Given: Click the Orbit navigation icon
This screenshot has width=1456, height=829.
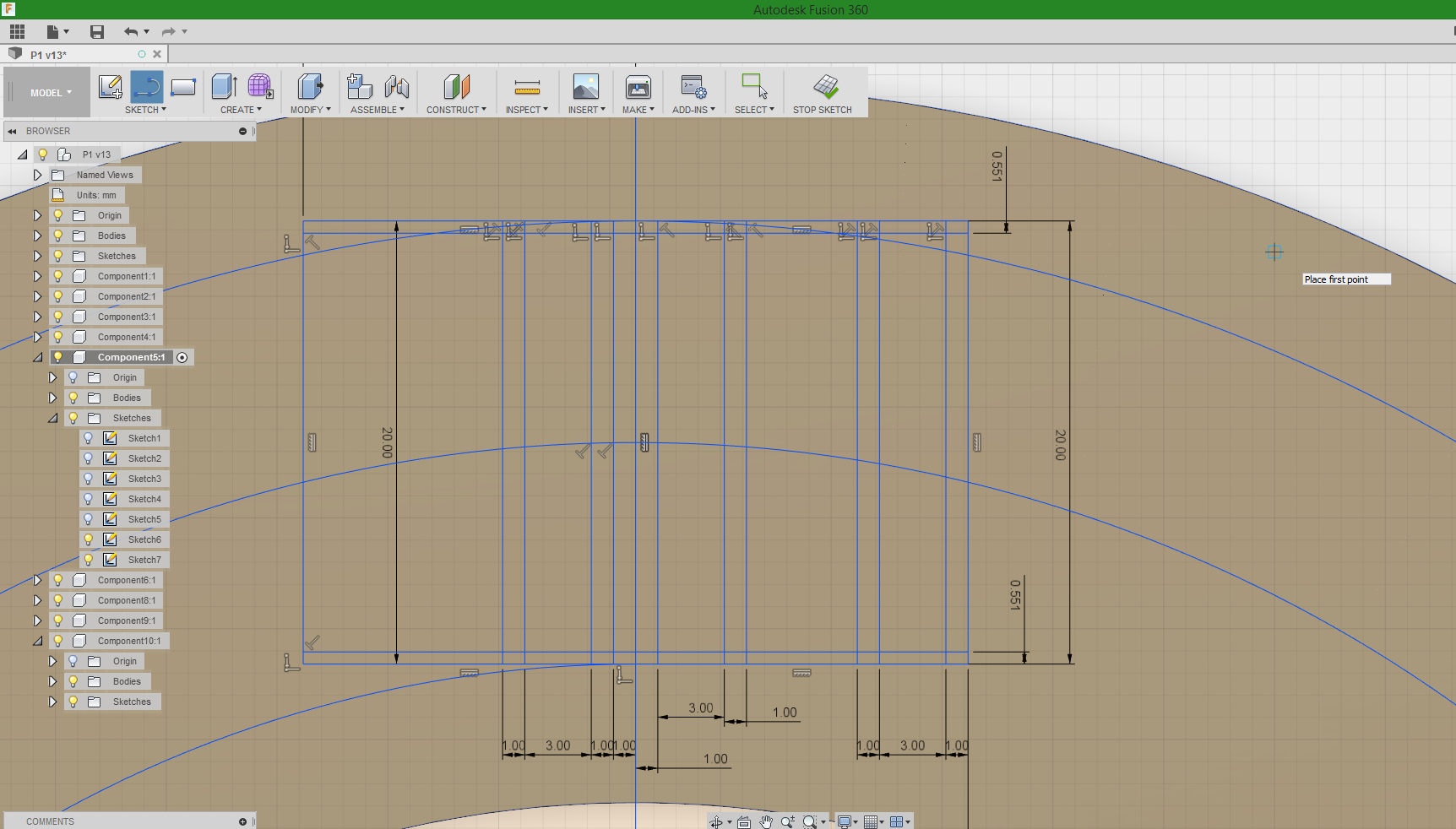Looking at the screenshot, I should [x=716, y=821].
